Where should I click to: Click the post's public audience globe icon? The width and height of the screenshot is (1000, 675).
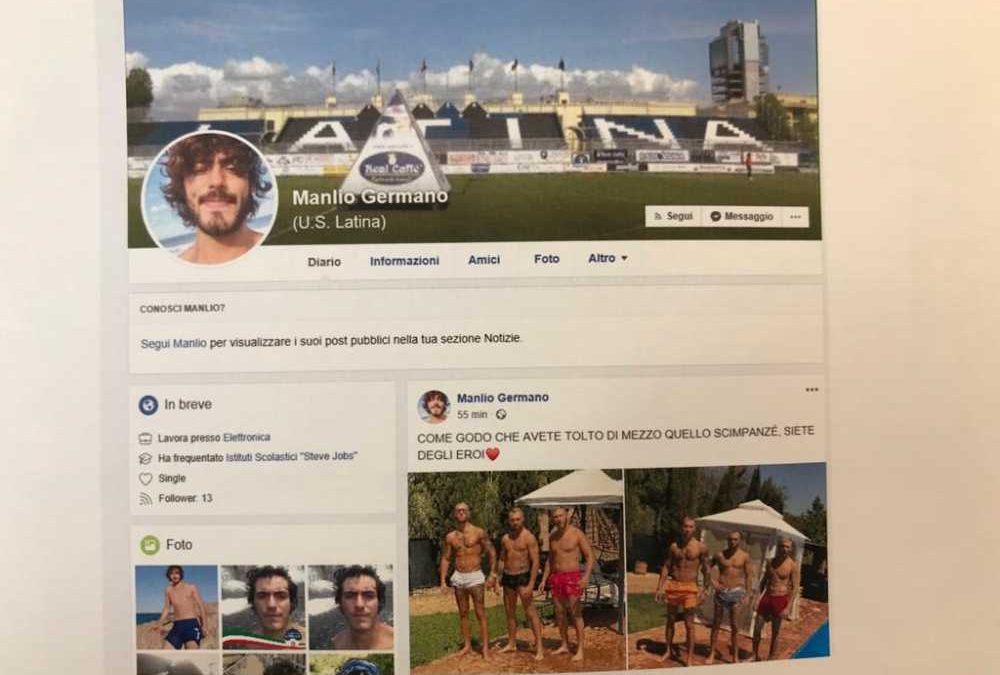point(501,415)
